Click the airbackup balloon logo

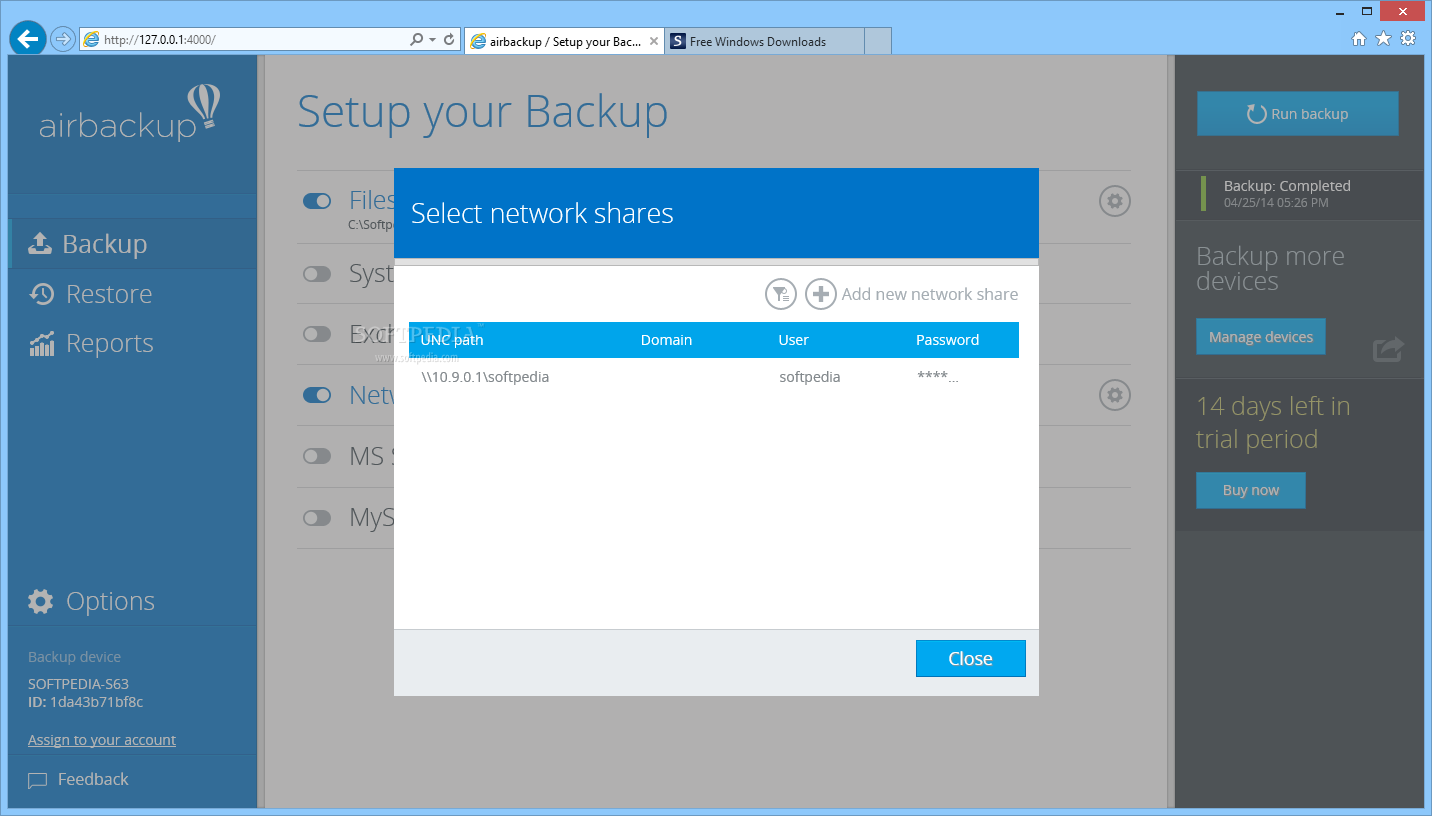(x=130, y=113)
